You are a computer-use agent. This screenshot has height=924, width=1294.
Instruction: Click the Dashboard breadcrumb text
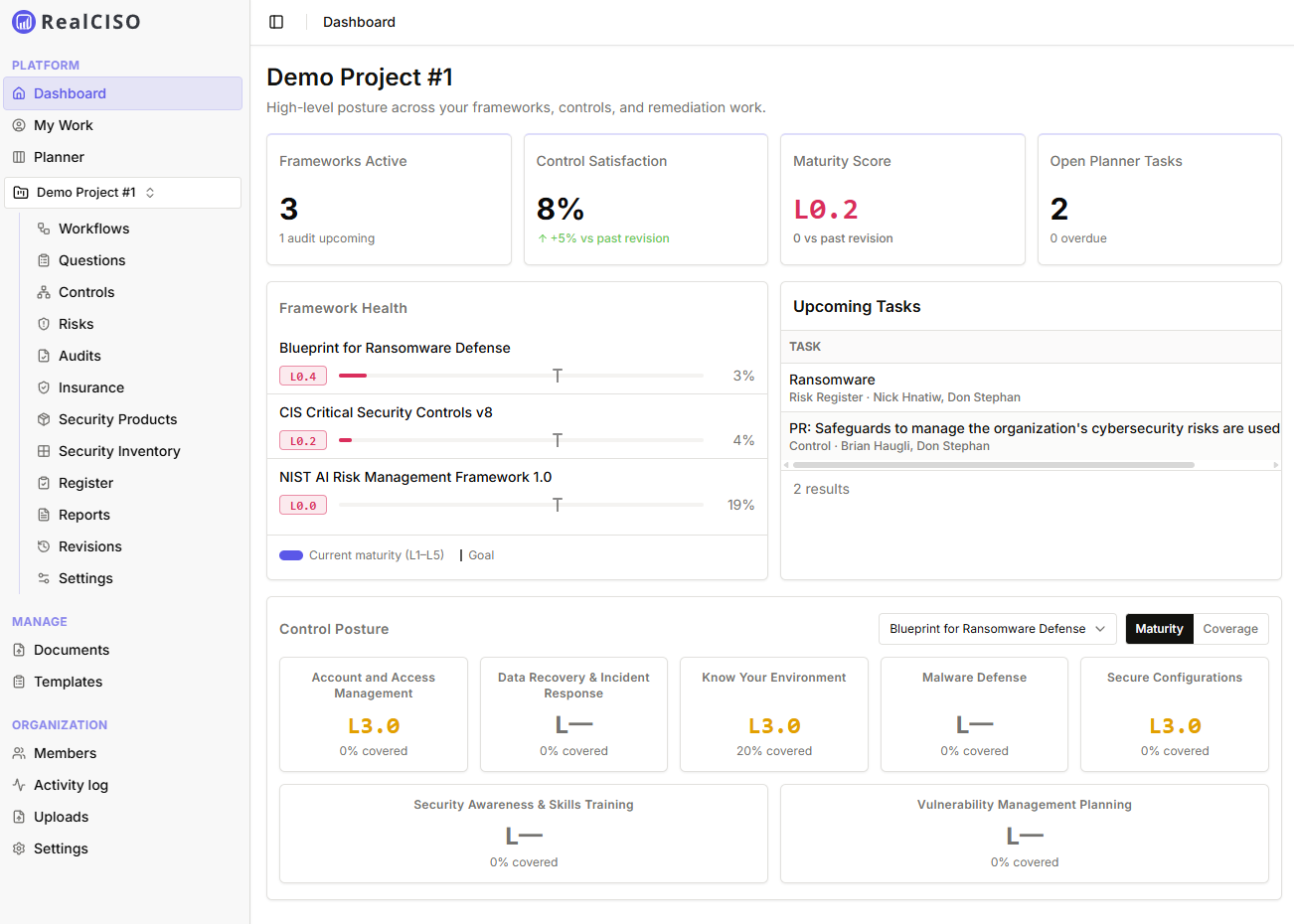pos(359,22)
